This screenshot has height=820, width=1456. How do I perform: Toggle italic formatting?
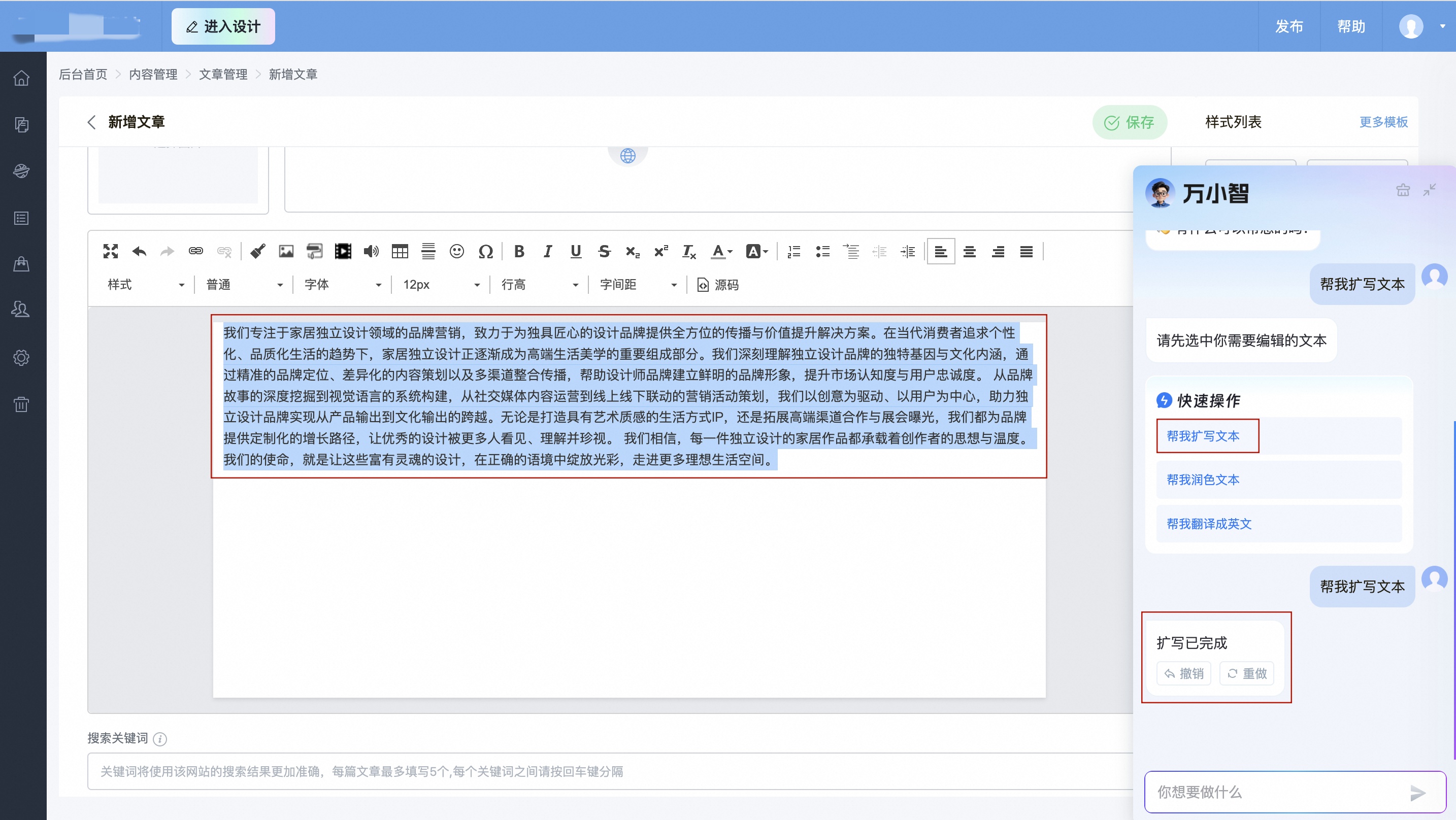(547, 252)
